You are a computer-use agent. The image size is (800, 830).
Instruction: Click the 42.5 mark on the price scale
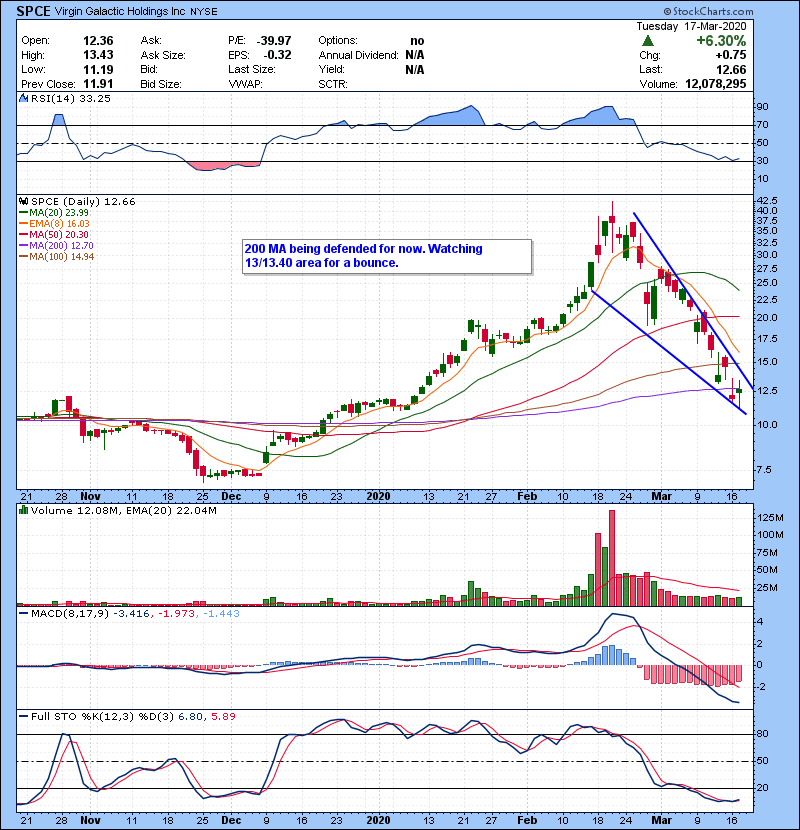[767, 201]
